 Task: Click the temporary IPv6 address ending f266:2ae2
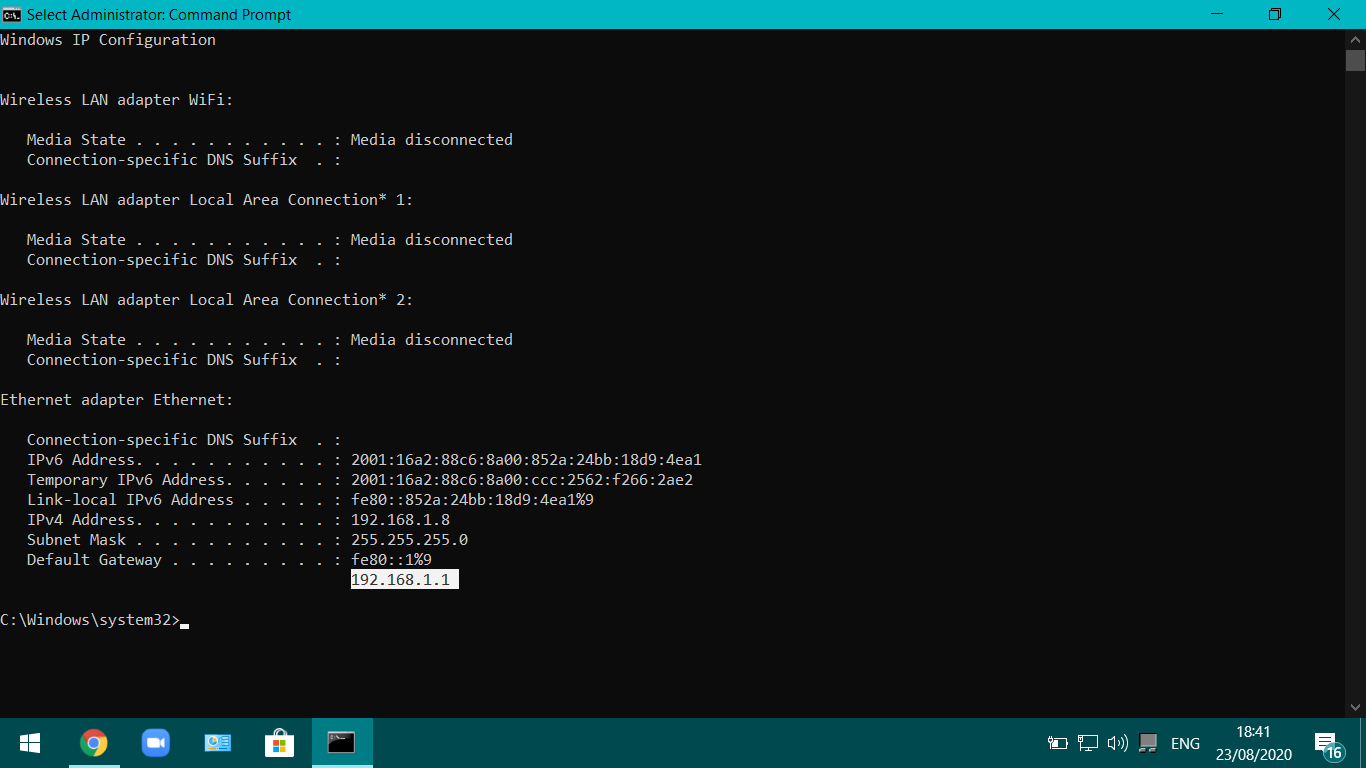(x=522, y=480)
